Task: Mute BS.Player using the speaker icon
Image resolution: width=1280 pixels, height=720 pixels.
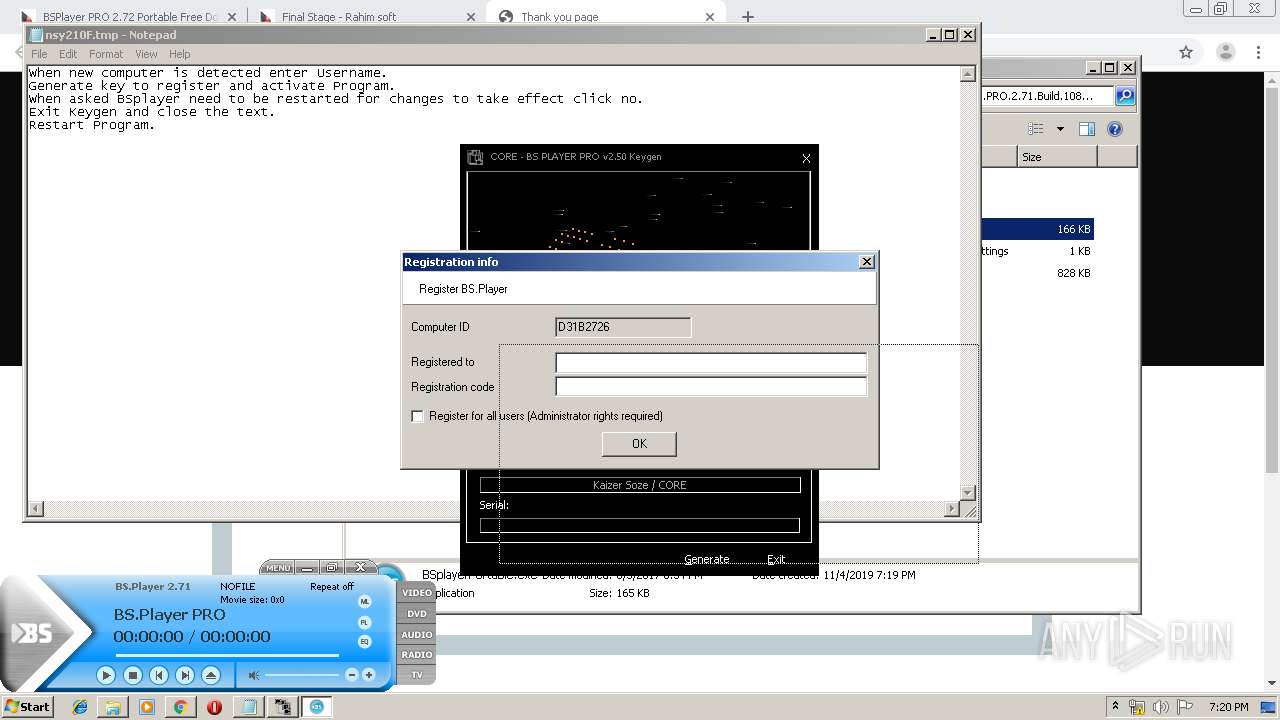Action: (x=254, y=675)
